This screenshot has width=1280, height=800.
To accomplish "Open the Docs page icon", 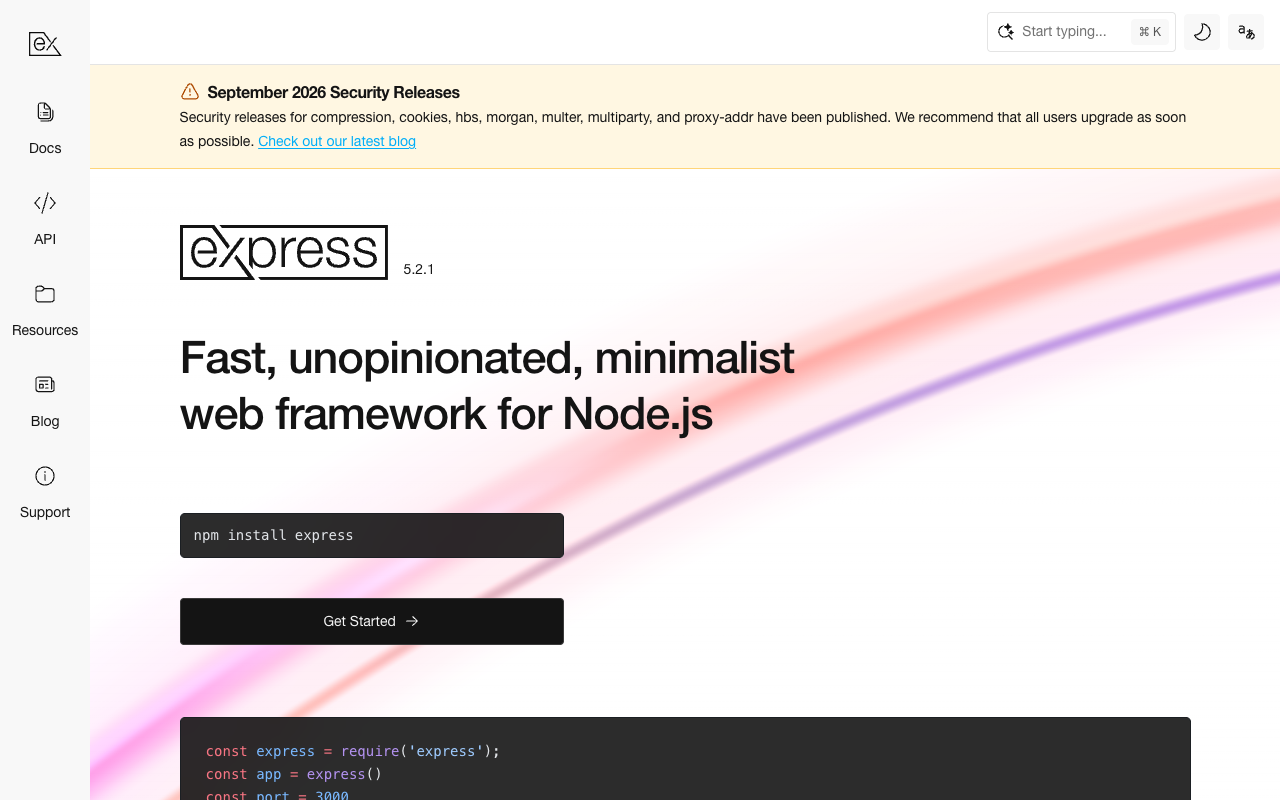I will tap(45, 112).
